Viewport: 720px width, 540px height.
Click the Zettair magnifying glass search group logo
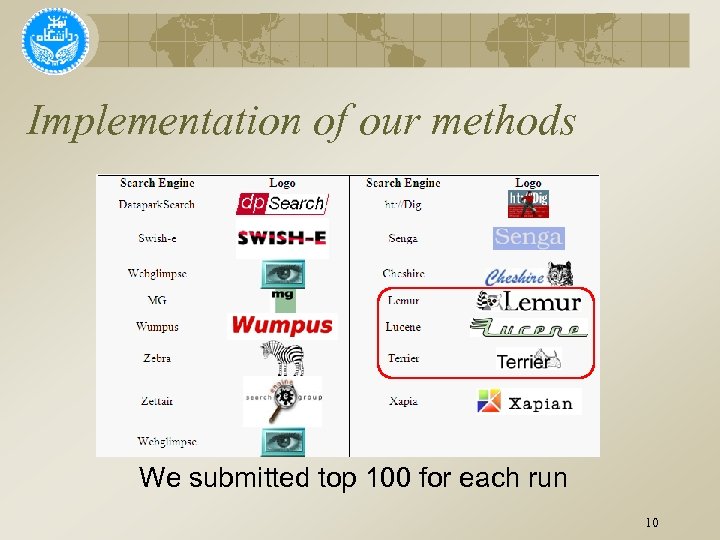pos(283,401)
